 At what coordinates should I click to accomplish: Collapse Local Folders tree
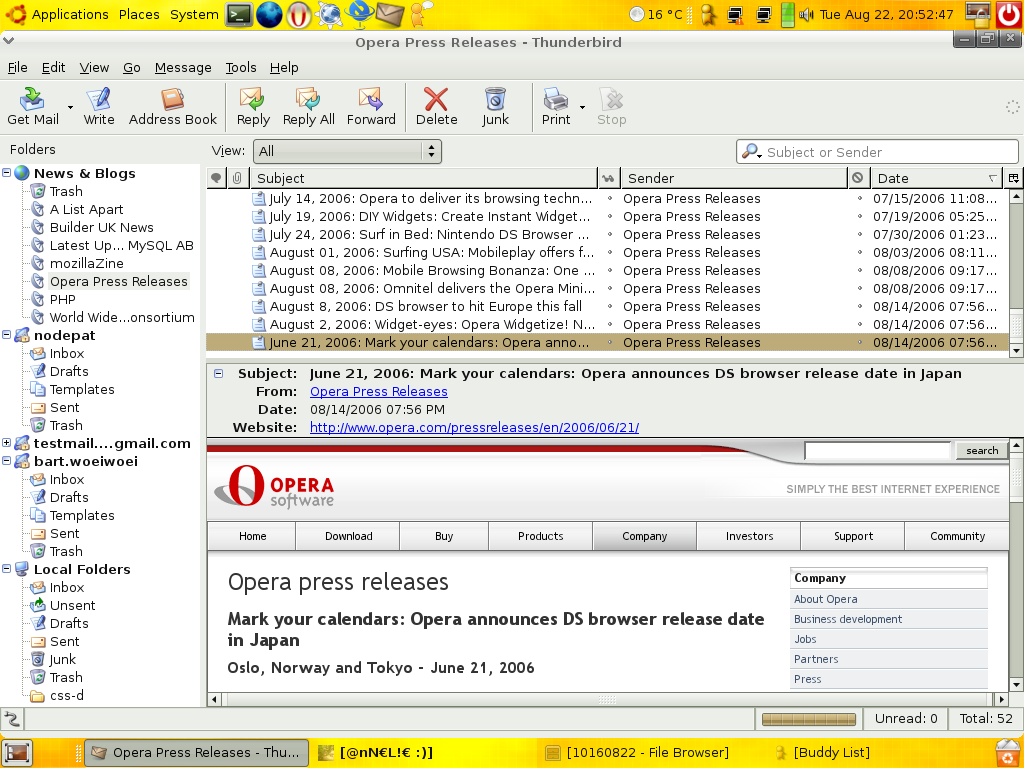7,569
